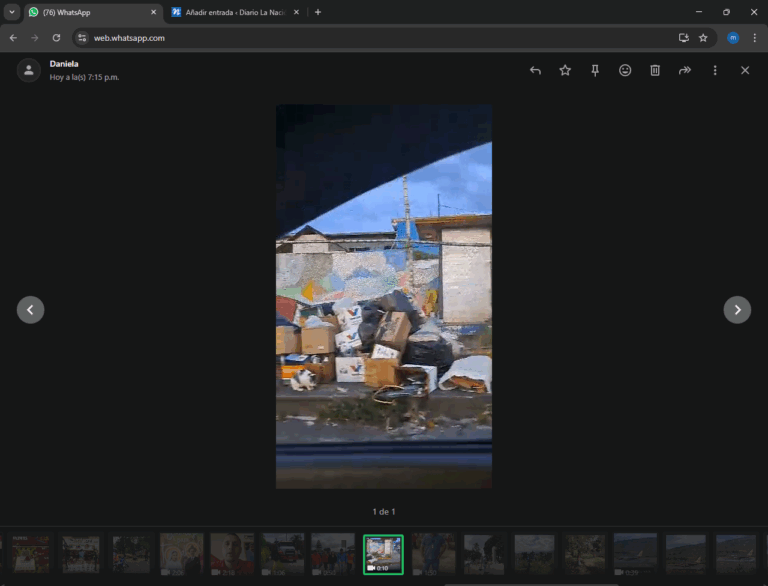Delete the media using the trash icon
Viewport: 768px width, 586px height.
655,70
